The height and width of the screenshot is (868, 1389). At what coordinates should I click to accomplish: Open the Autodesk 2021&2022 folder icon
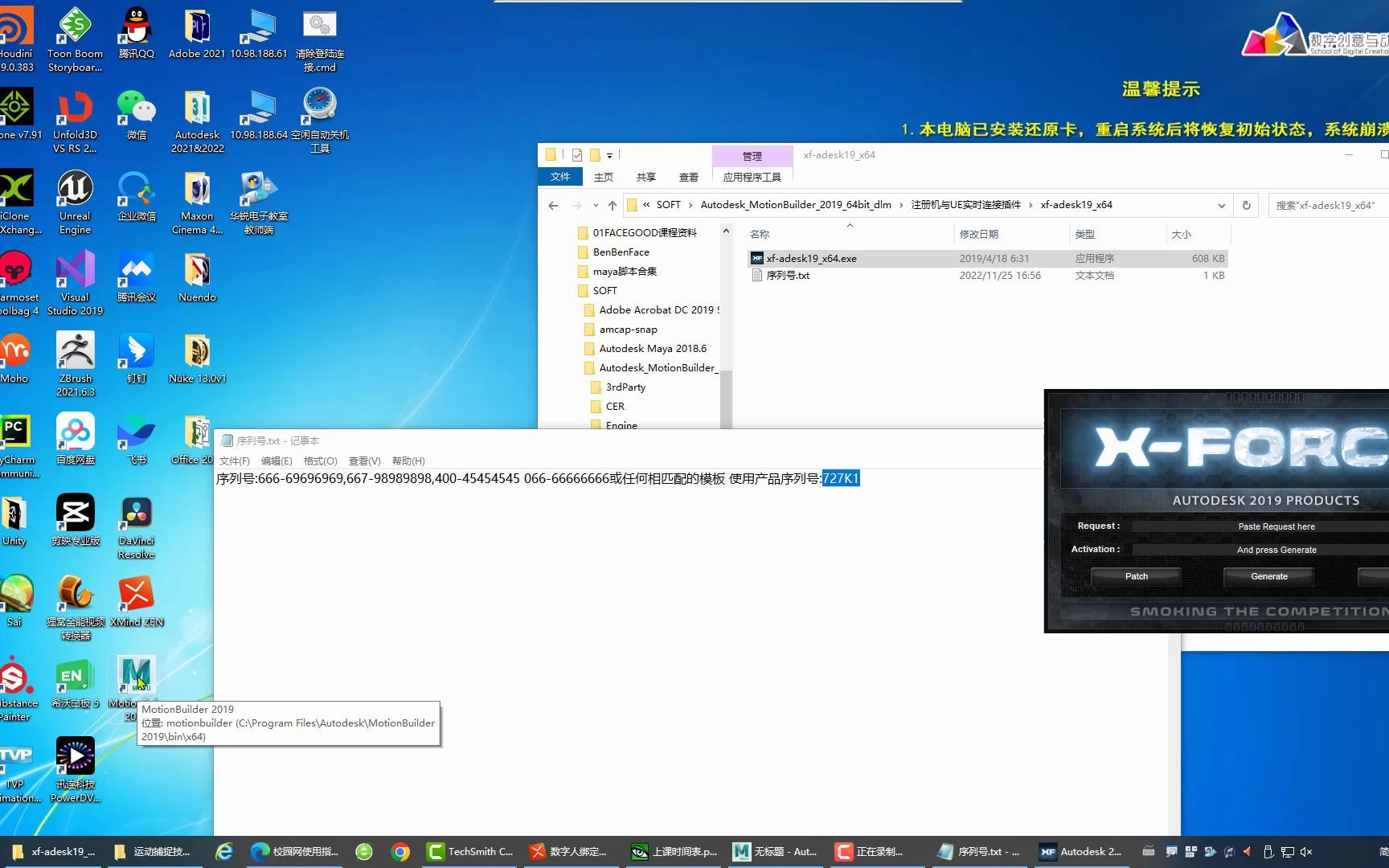coord(197,121)
